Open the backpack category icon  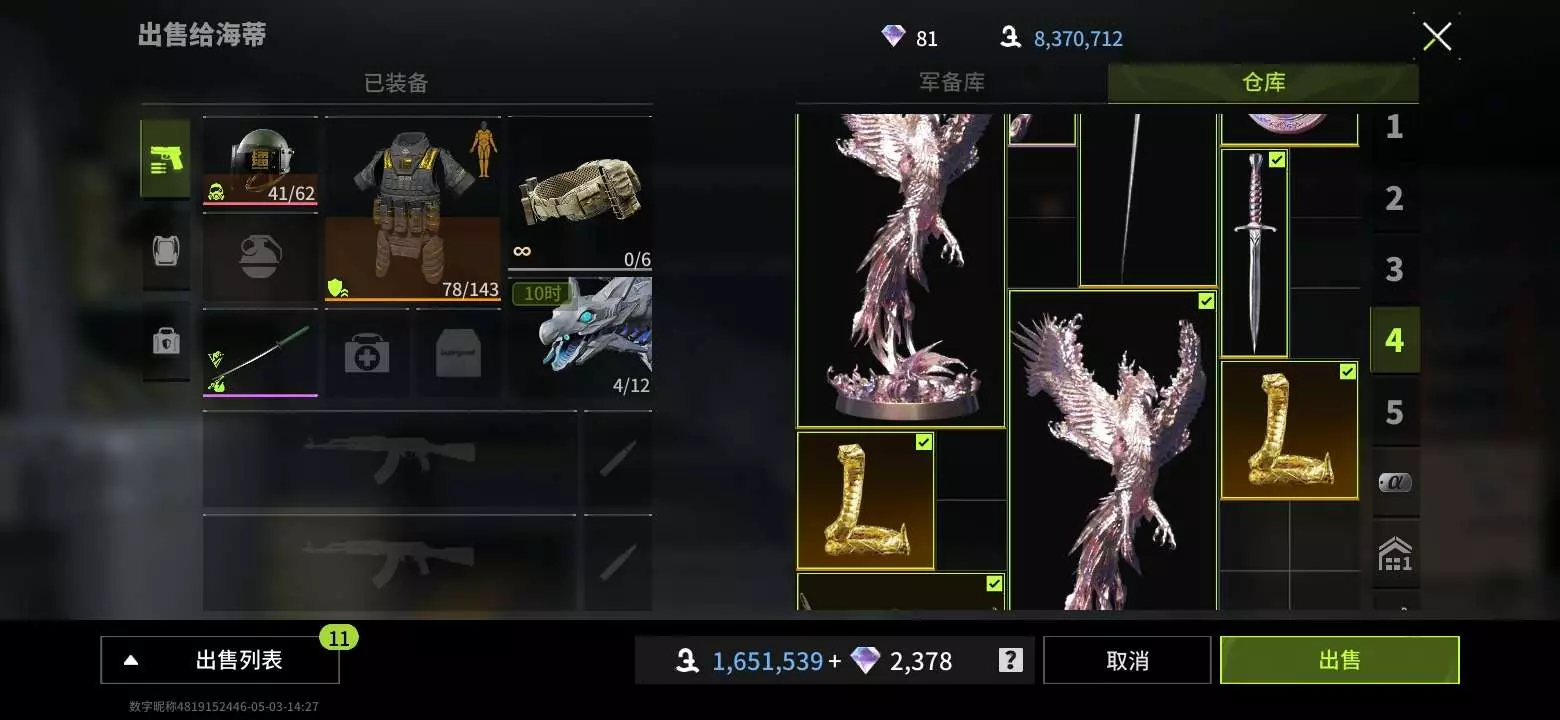(165, 250)
